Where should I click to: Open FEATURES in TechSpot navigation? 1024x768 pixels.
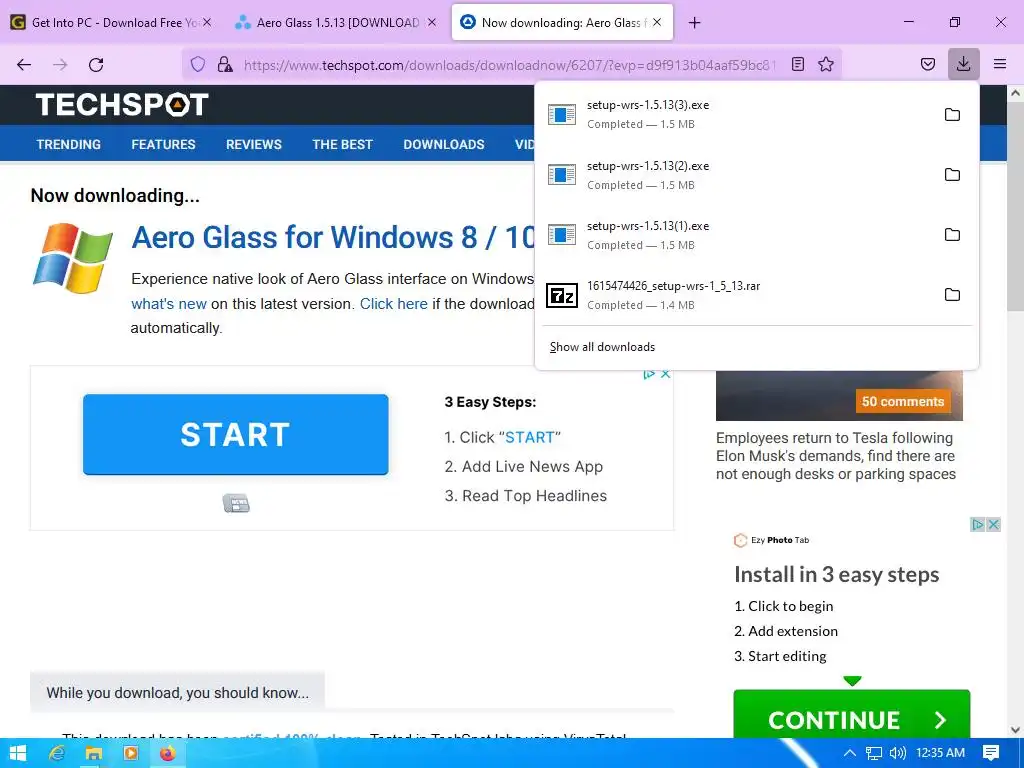(x=163, y=144)
